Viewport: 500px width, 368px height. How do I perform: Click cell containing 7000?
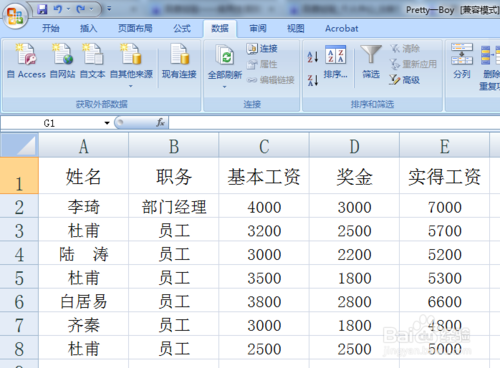(x=445, y=207)
